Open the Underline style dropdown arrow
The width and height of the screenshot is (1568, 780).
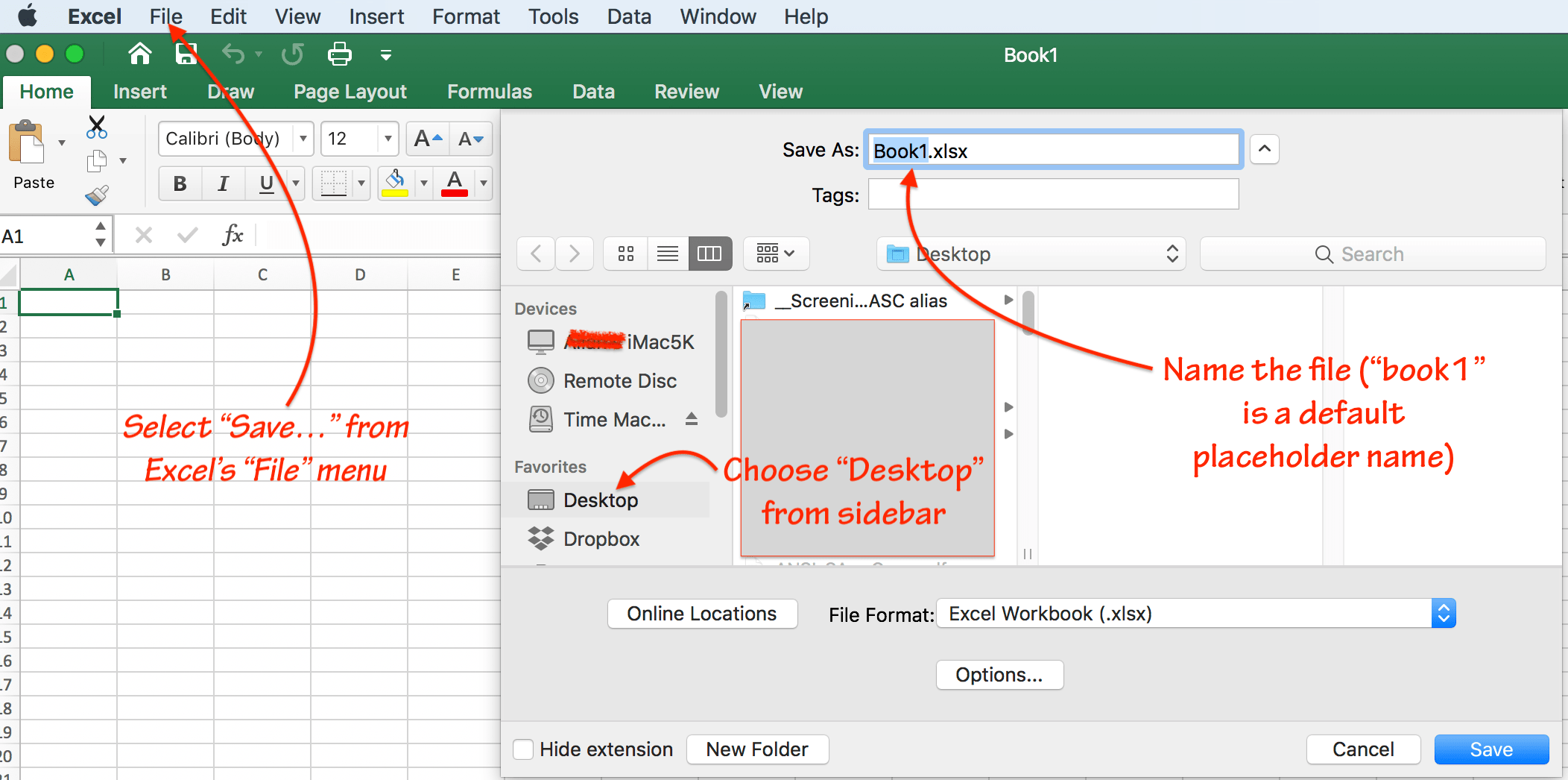[x=296, y=183]
